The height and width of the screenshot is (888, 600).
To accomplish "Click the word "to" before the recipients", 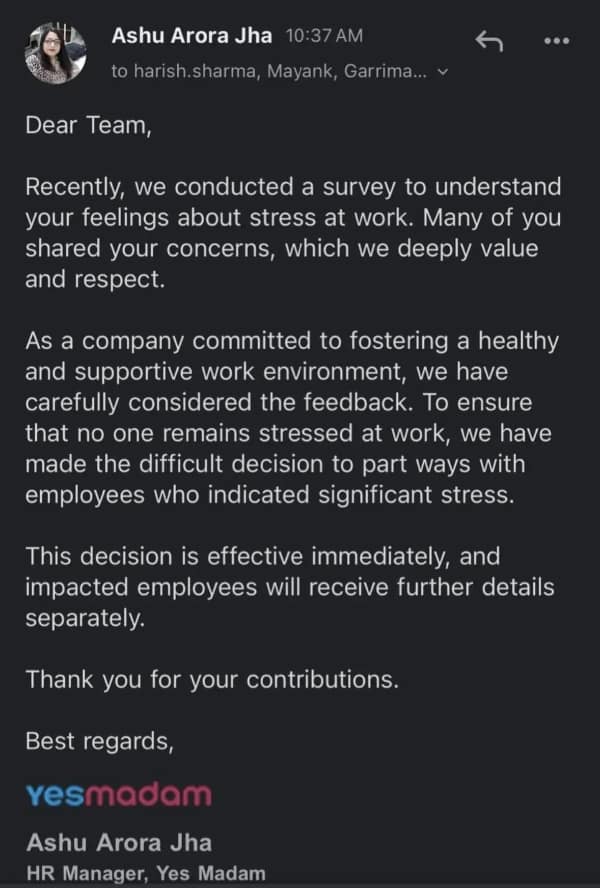I will tap(120, 72).
